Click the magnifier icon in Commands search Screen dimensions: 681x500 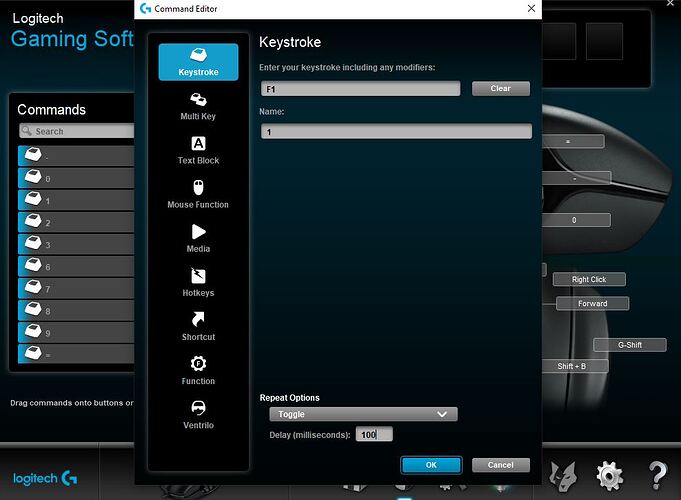click(27, 130)
